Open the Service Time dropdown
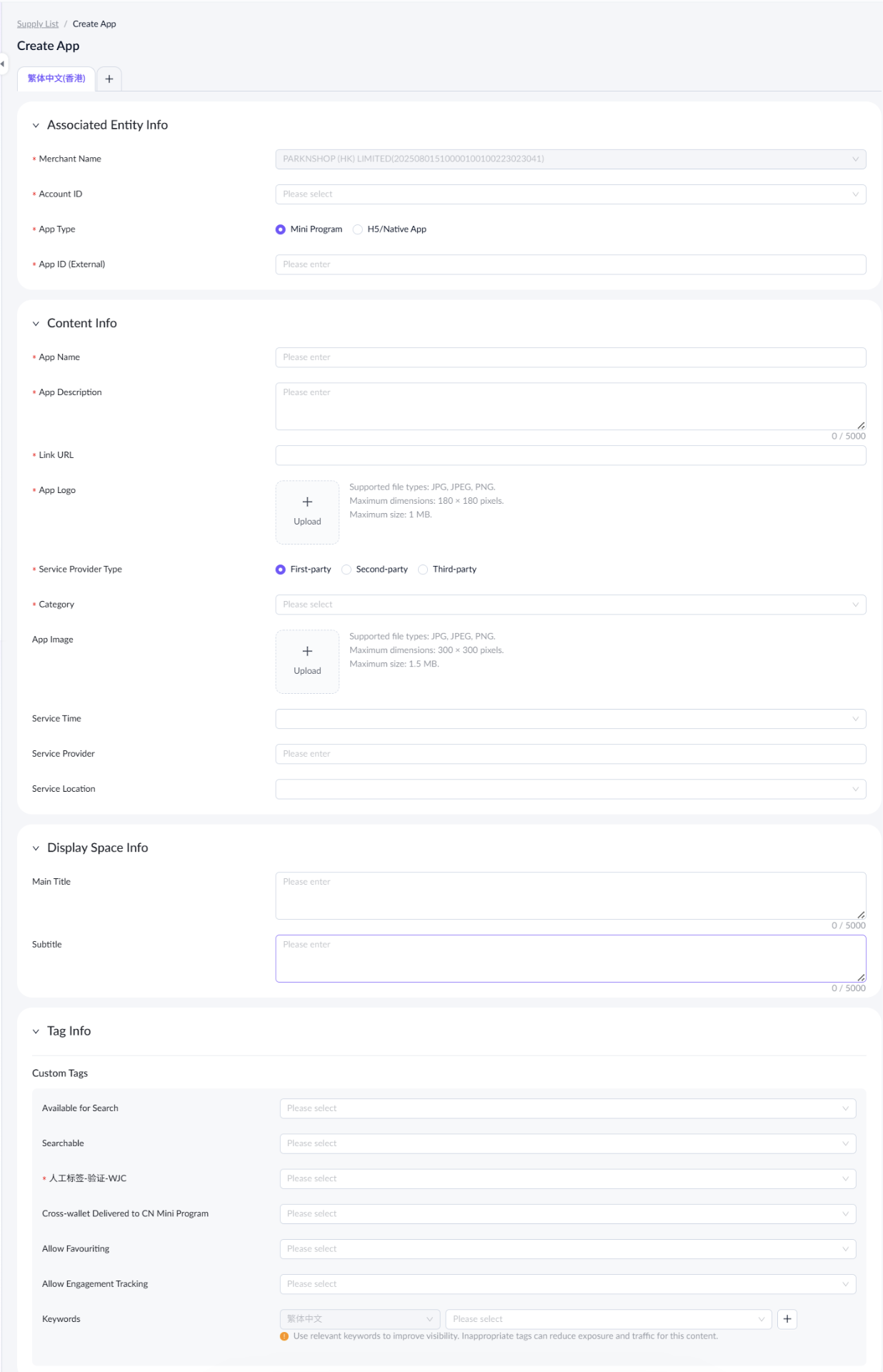 (570, 719)
